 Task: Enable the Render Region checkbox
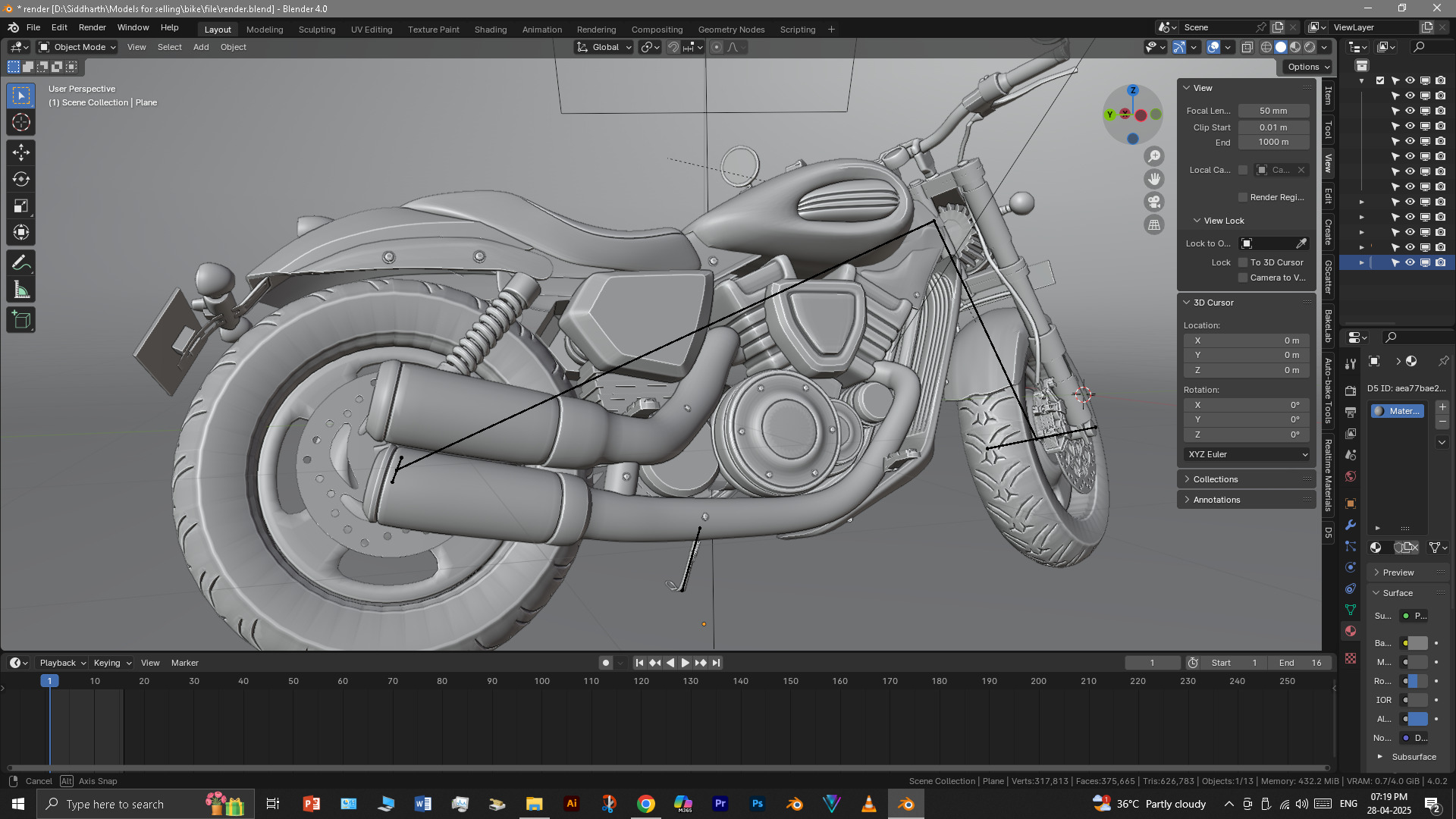coord(1243,197)
